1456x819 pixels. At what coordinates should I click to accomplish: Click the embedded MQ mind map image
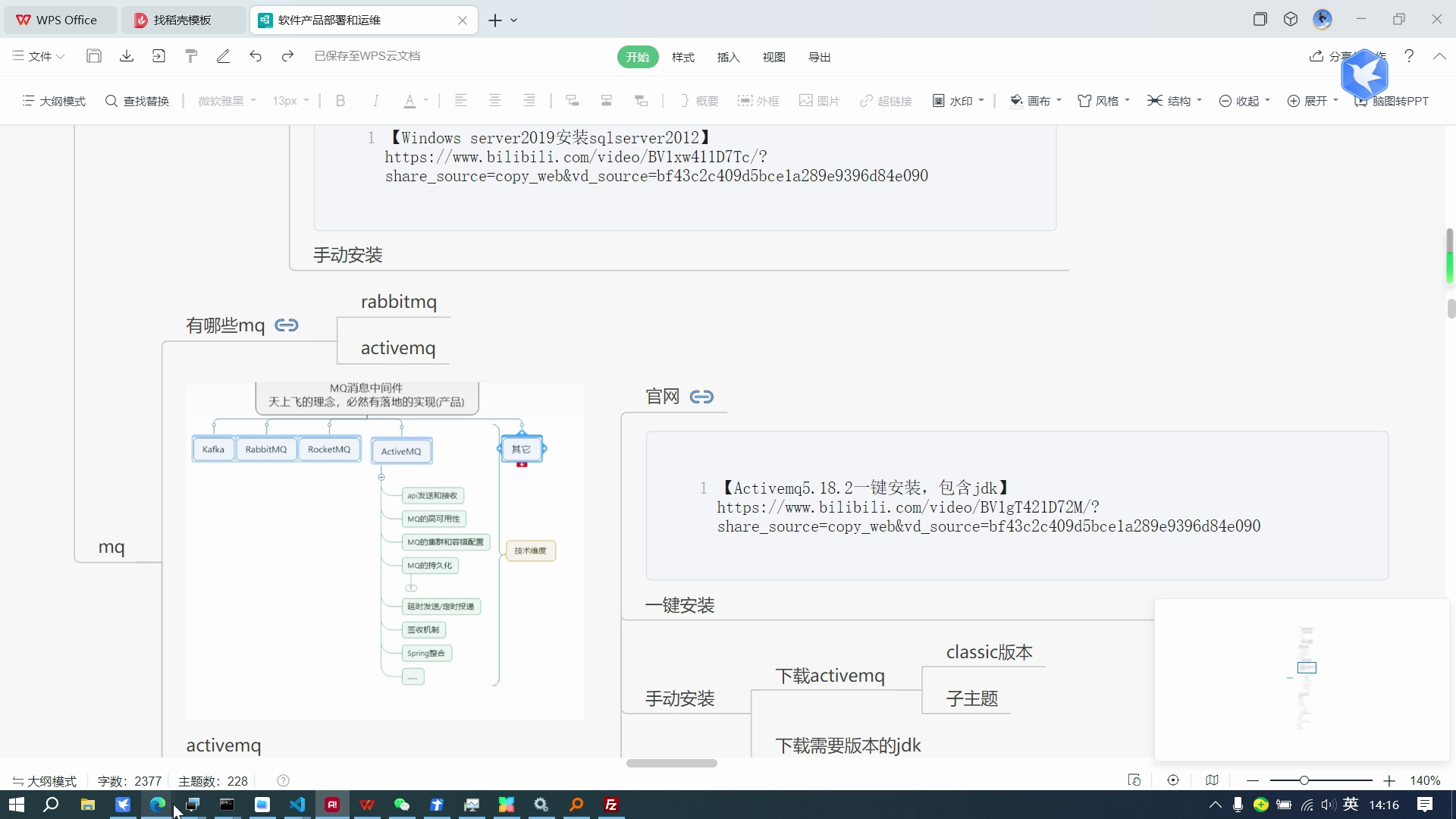(385, 551)
